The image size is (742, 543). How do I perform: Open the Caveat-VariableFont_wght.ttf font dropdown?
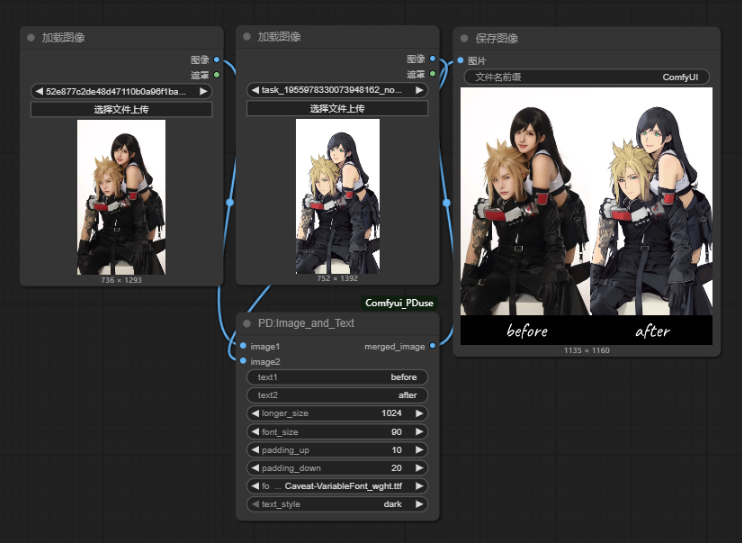[337, 486]
